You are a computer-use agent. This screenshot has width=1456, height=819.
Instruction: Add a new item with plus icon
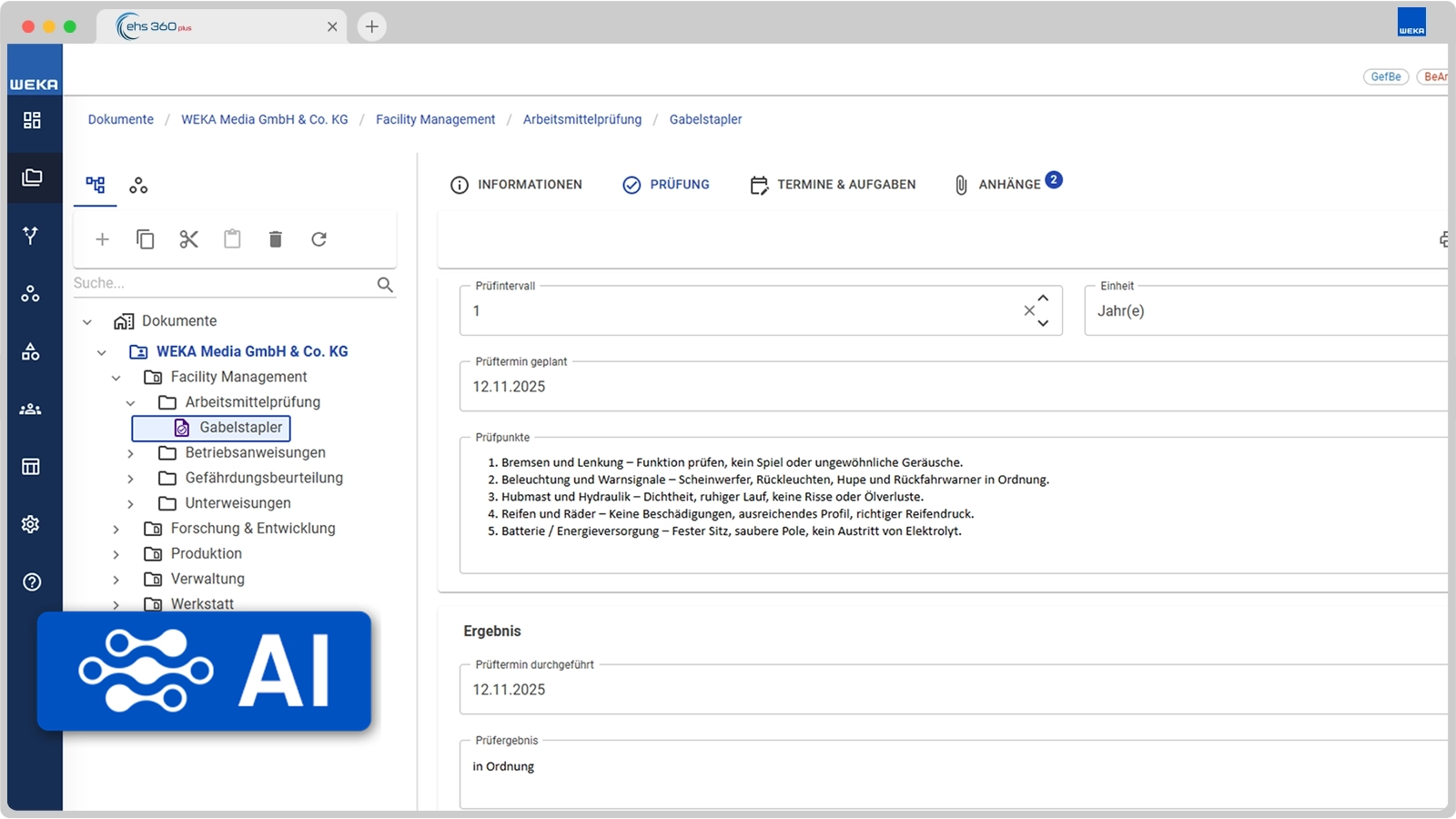tap(103, 239)
